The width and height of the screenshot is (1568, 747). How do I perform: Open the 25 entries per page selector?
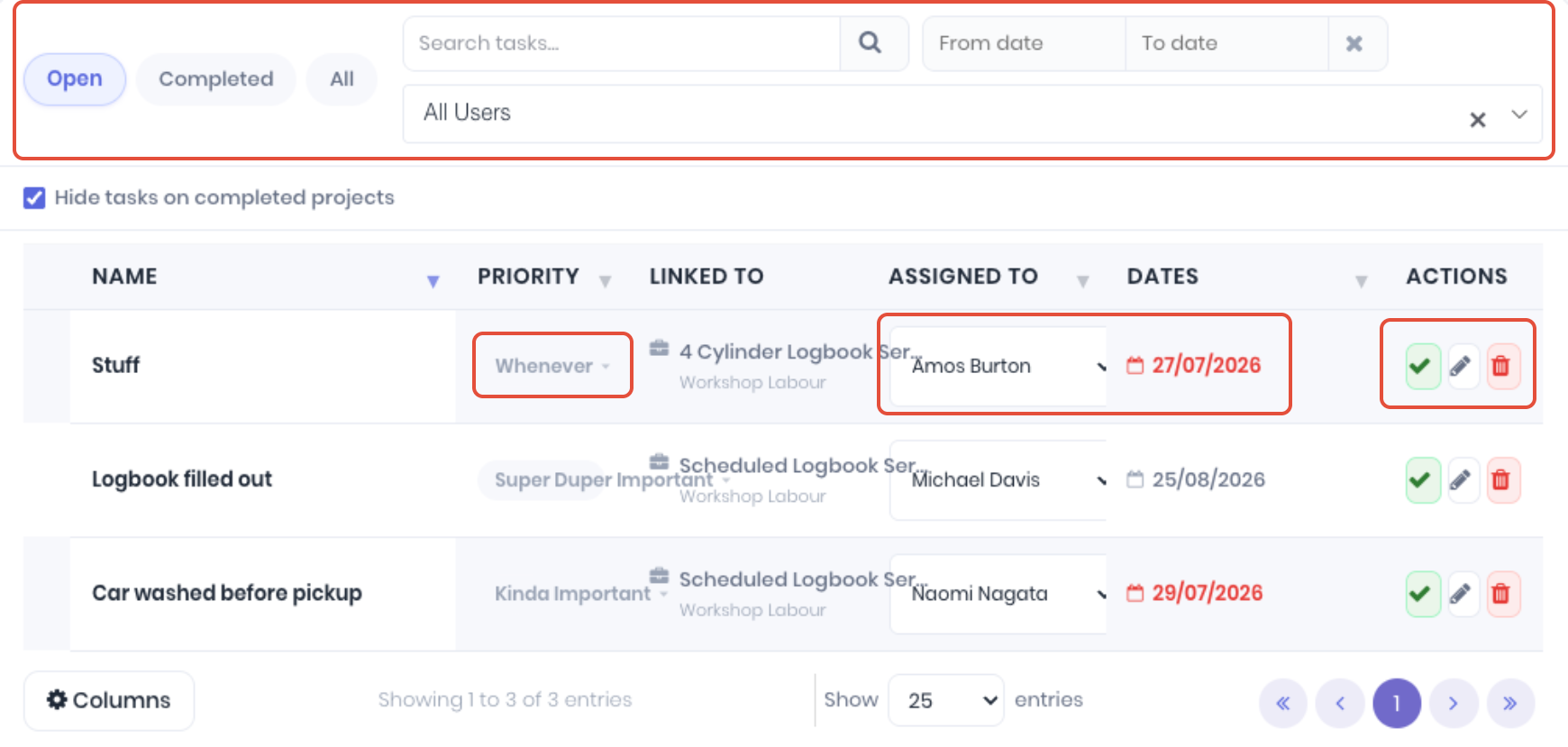point(946,700)
